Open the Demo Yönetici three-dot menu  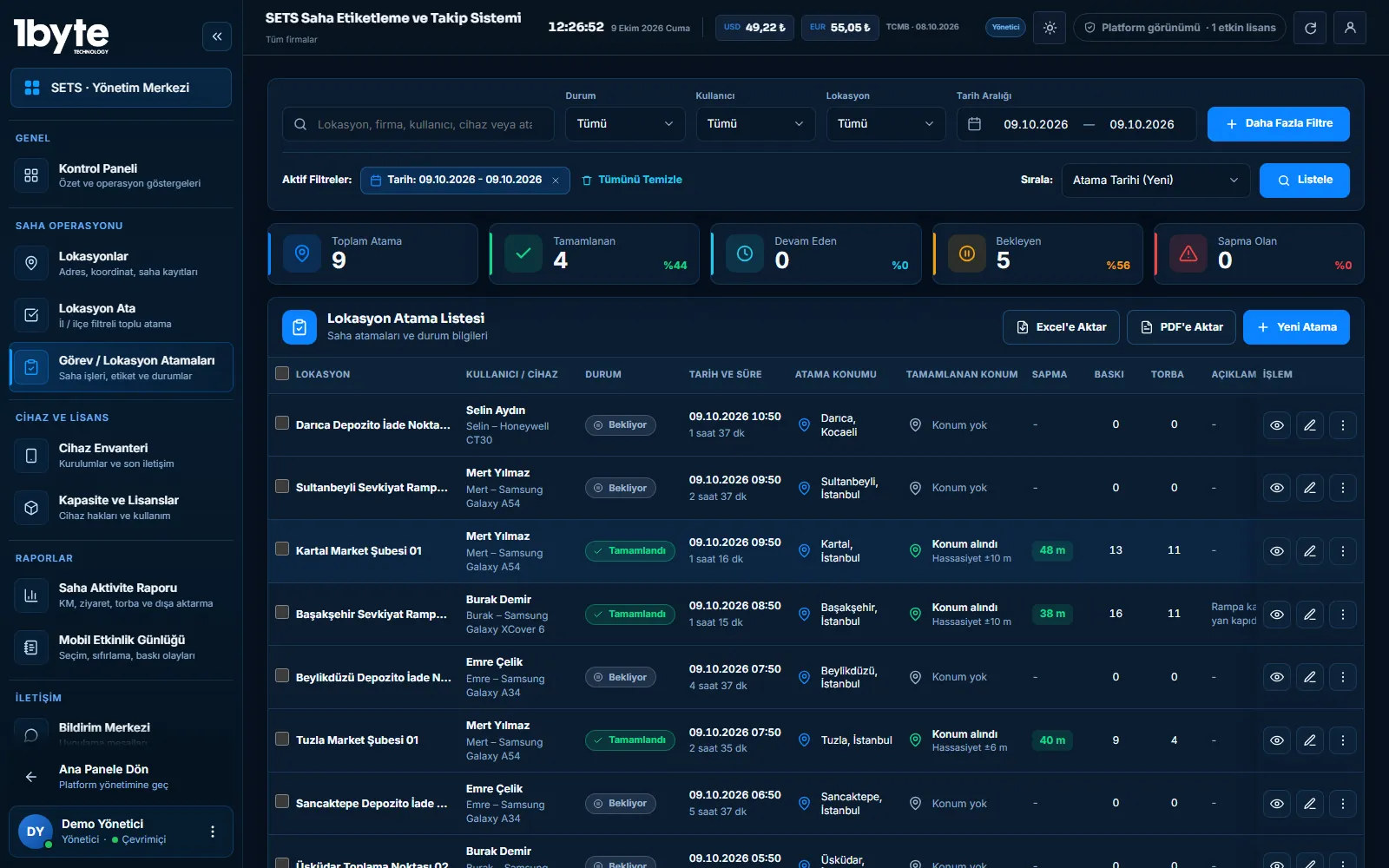(x=213, y=832)
